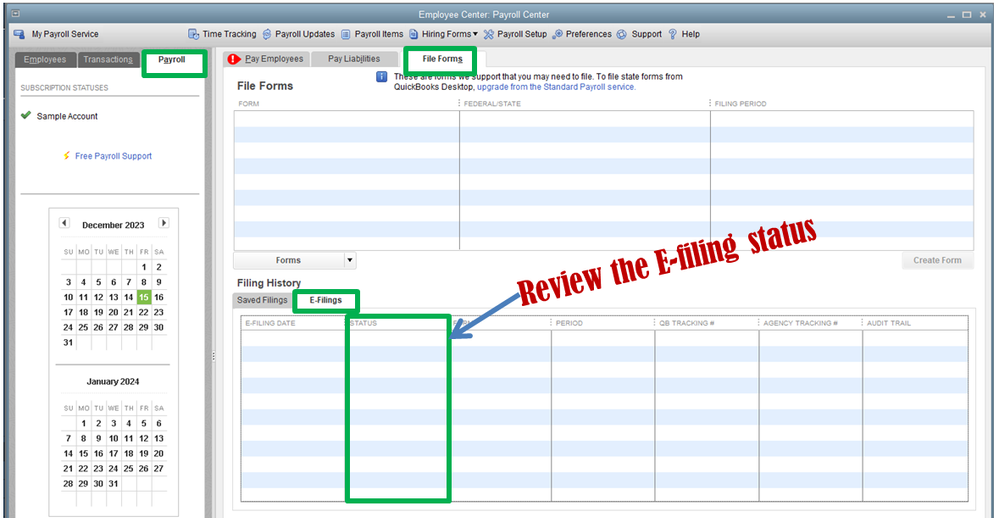Click the Hiring Forms icon
The width and height of the screenshot is (999, 518).
point(413,34)
